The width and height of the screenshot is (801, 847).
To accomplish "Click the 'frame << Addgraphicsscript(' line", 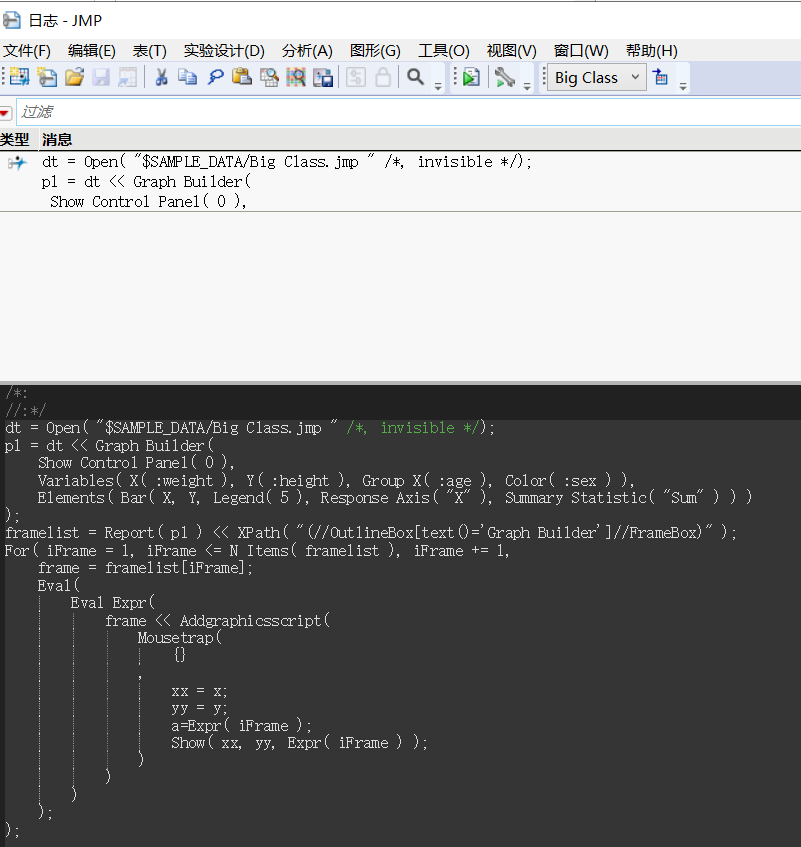I will 217,621.
